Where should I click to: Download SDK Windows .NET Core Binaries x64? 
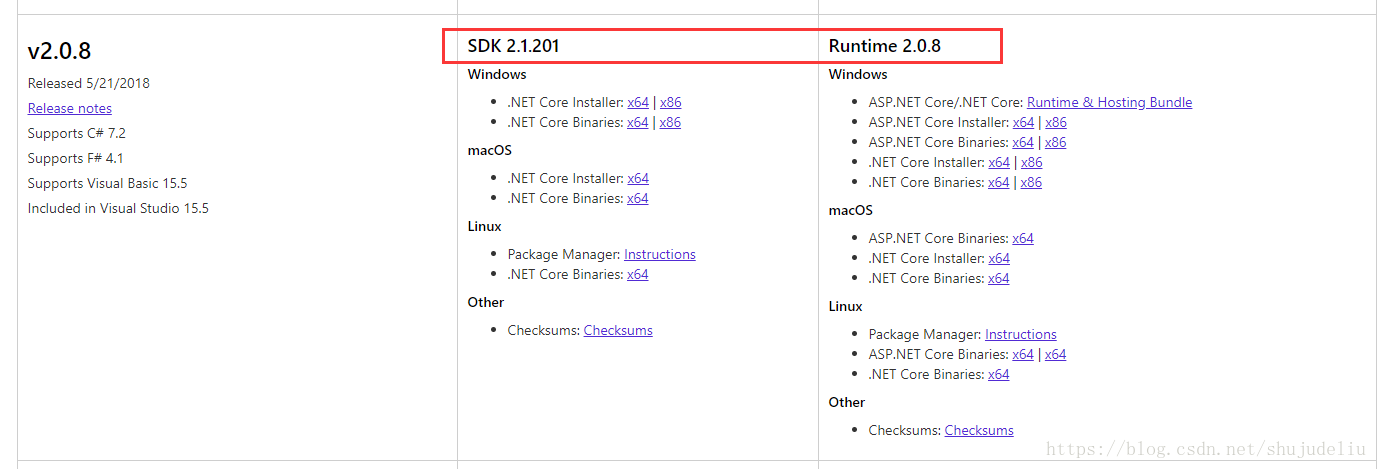tap(638, 122)
